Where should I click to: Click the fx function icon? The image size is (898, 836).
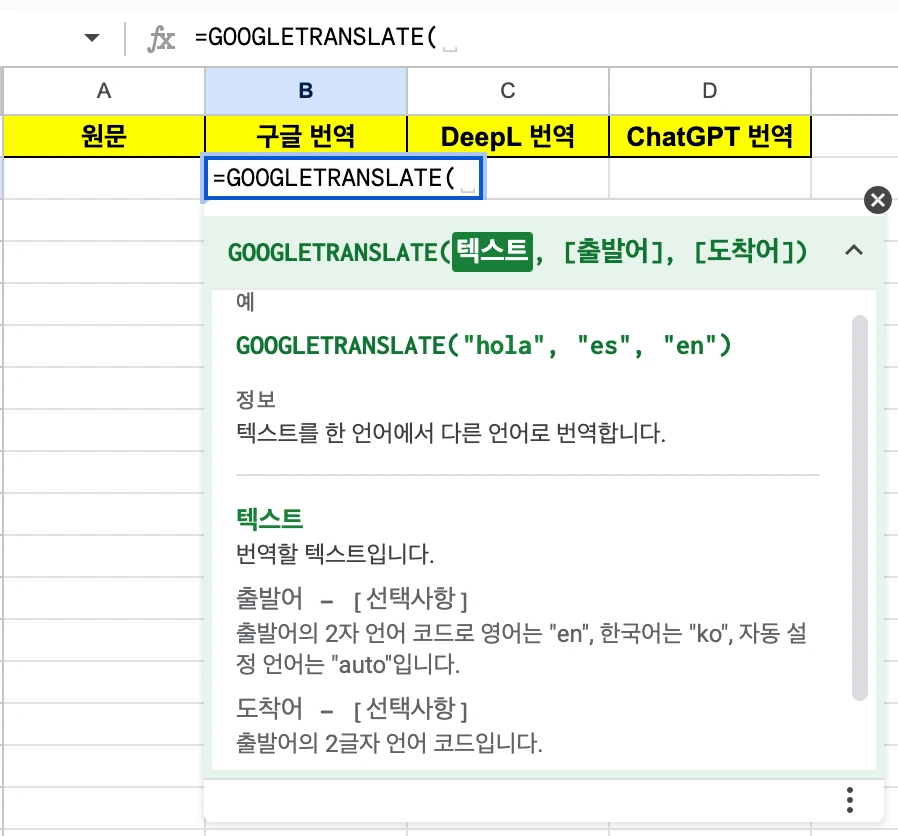point(161,38)
